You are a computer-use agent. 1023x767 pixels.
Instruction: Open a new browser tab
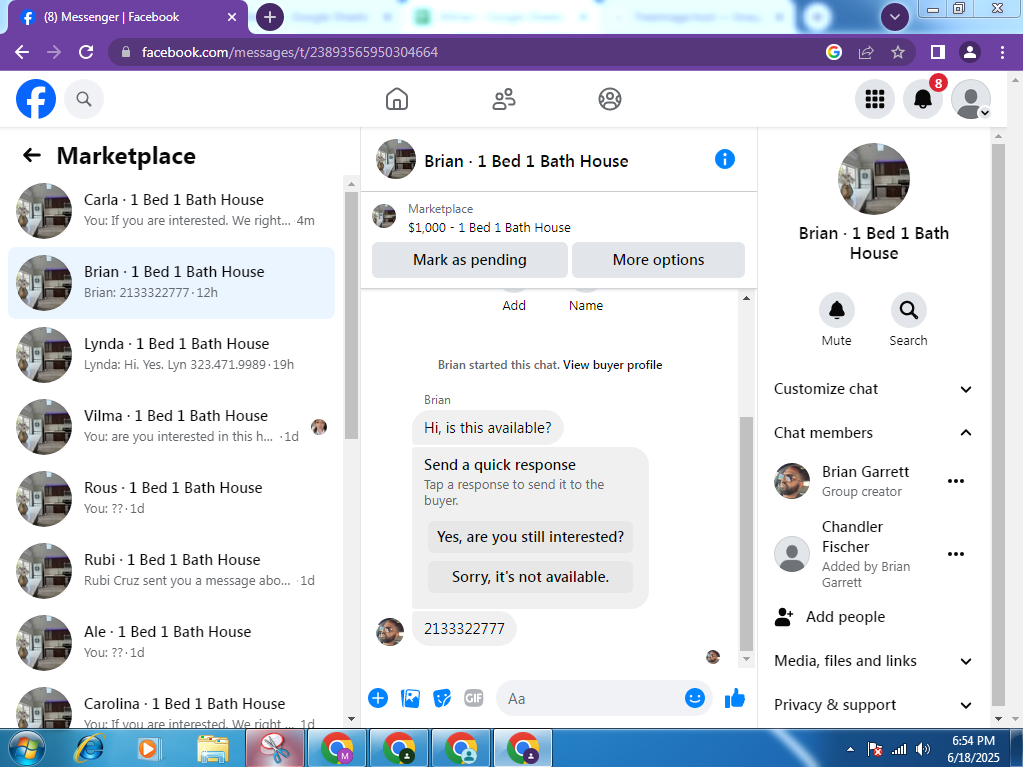270,17
